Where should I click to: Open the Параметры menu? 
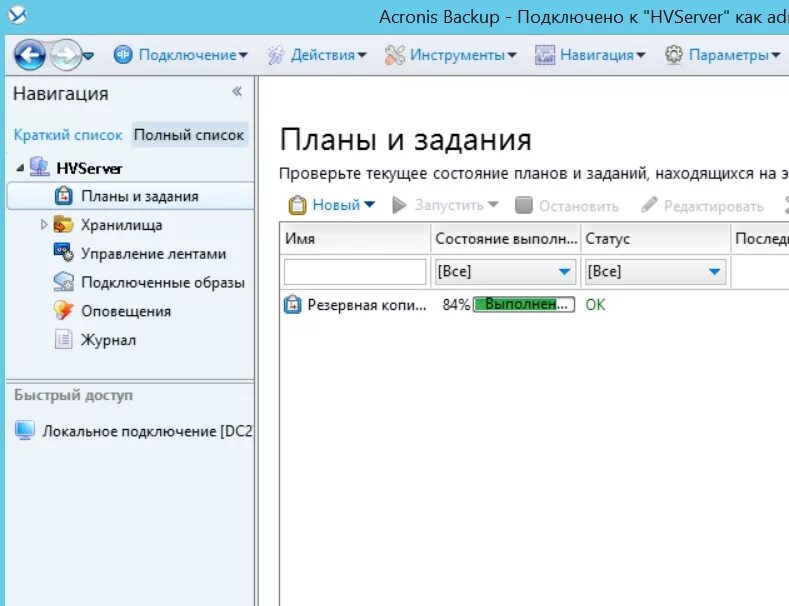[x=735, y=54]
